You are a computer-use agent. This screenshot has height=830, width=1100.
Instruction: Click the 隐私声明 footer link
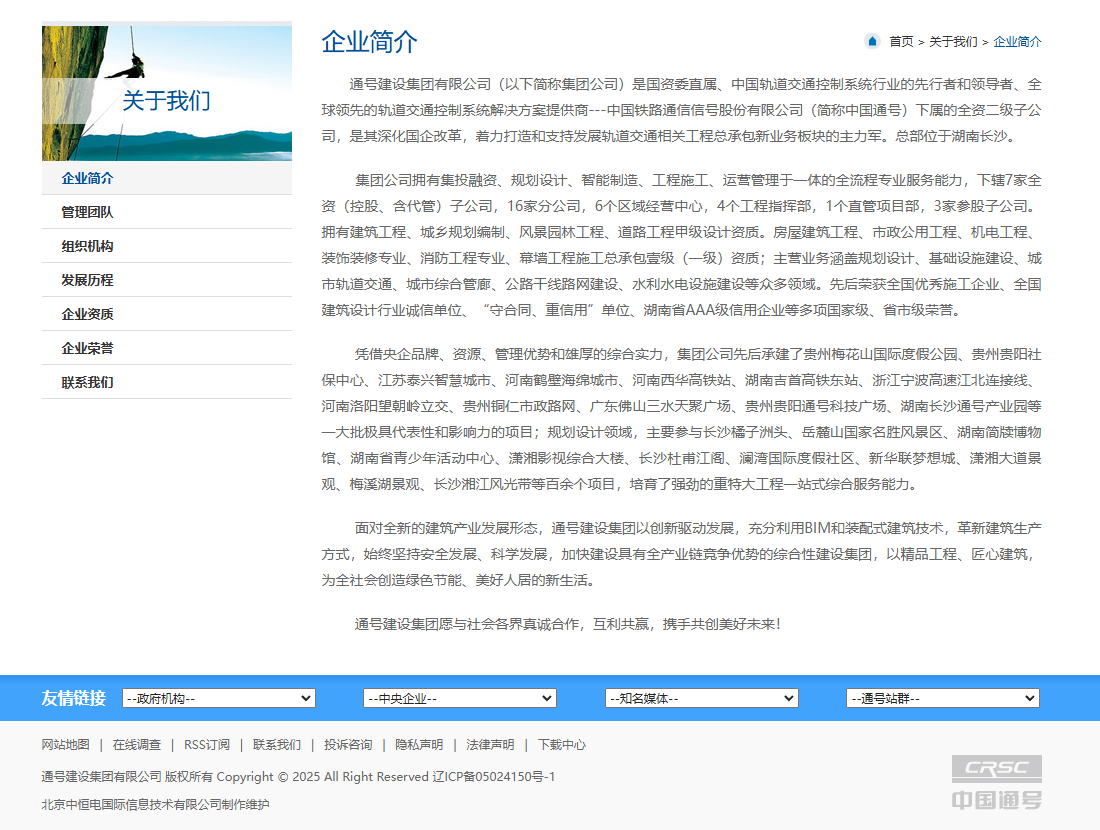(419, 744)
